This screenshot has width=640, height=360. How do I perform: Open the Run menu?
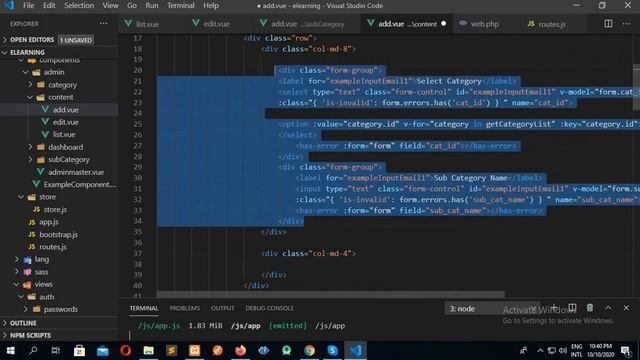tap(152, 6)
